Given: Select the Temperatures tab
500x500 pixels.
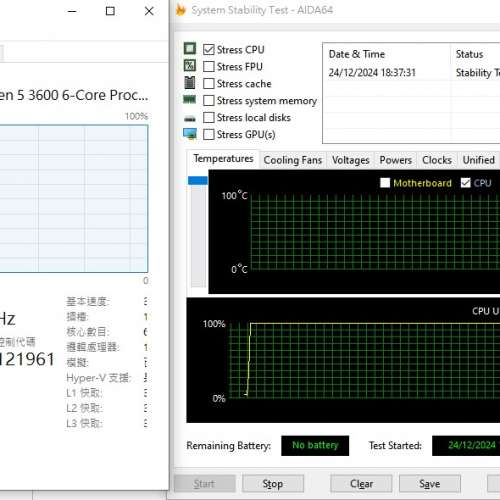Looking at the screenshot, I should tap(223, 159).
